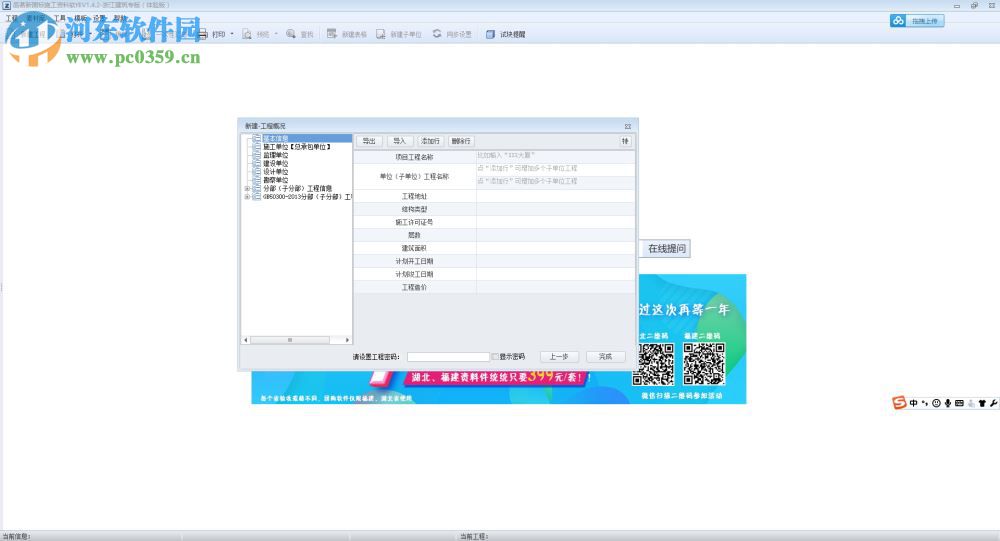Click the sort icon at dialog toolbar right
This screenshot has width=1000, height=541.
[x=626, y=141]
